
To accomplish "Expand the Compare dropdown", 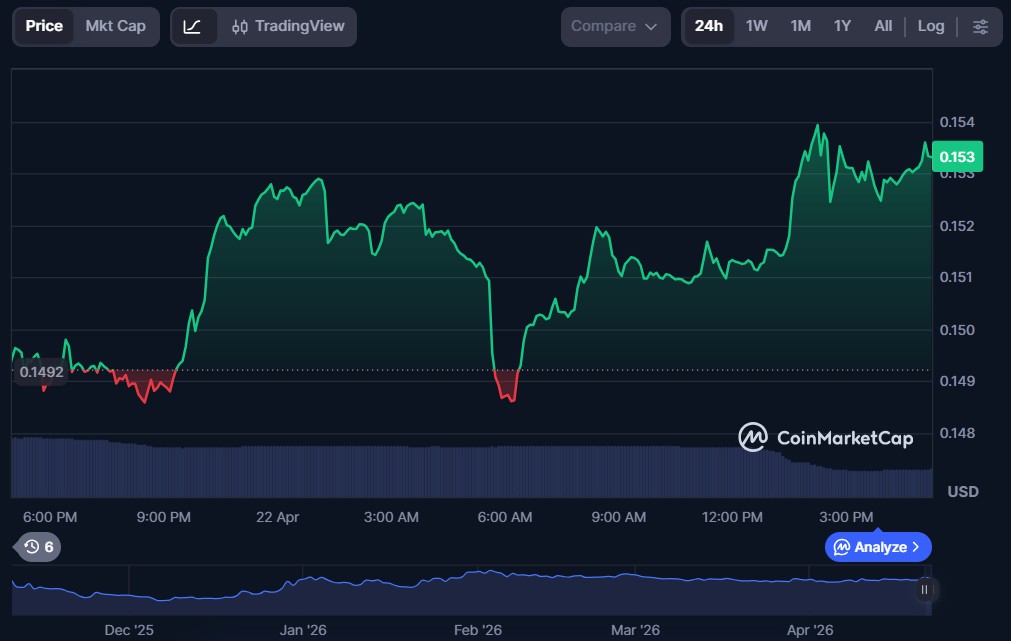I will [x=614, y=27].
